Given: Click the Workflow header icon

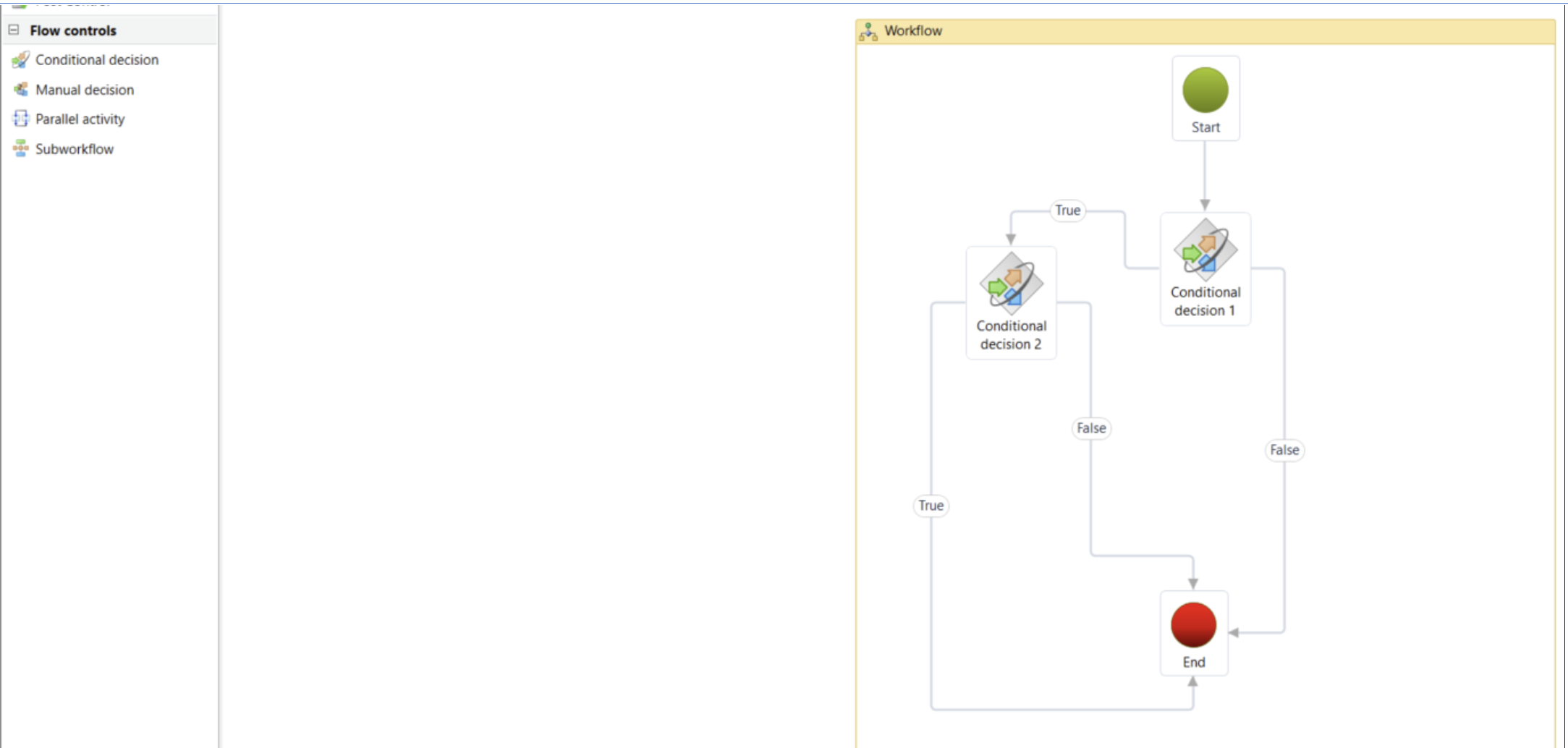Looking at the screenshot, I should click(x=868, y=31).
